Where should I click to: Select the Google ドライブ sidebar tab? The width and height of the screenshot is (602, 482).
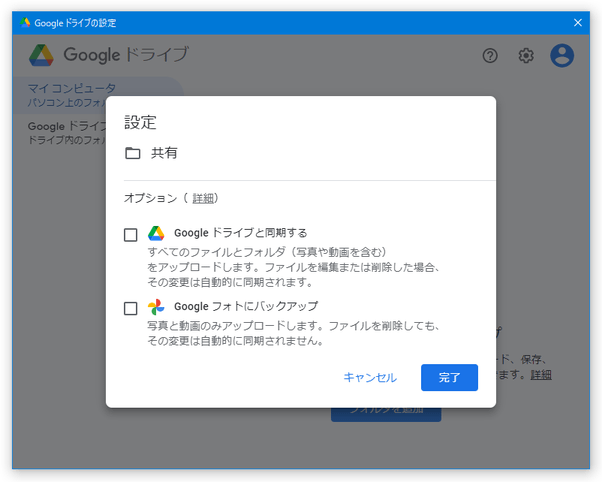pyautogui.click(x=67, y=133)
